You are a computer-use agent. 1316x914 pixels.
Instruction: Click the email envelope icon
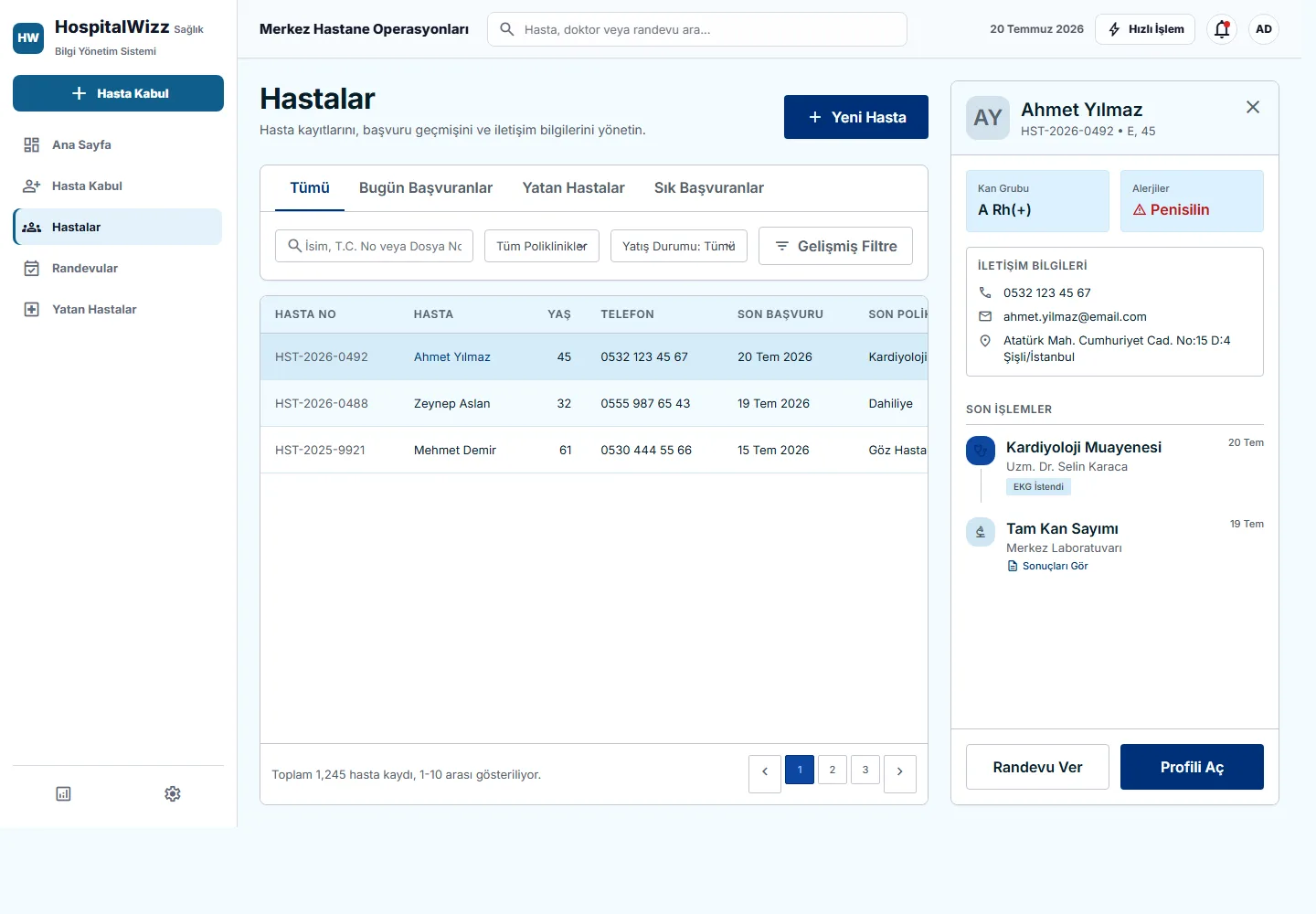click(985, 316)
